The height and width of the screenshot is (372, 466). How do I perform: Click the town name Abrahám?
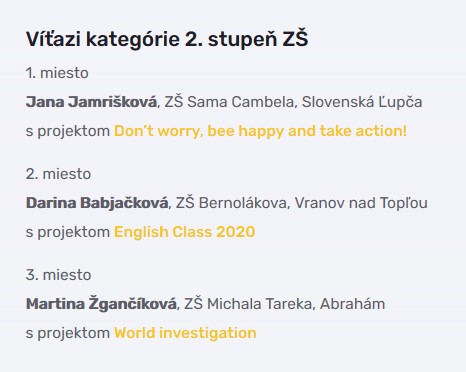(x=352, y=304)
